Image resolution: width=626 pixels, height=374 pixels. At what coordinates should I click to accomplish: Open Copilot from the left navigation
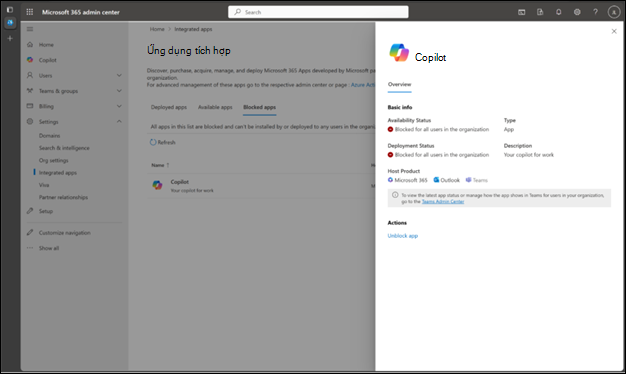tap(48, 60)
